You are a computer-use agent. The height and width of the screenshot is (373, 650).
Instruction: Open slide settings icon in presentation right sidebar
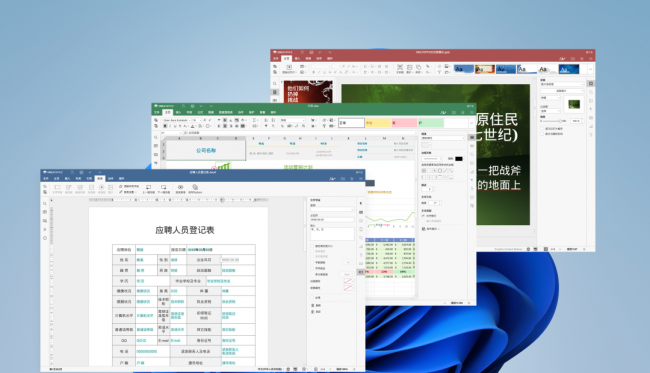click(591, 83)
